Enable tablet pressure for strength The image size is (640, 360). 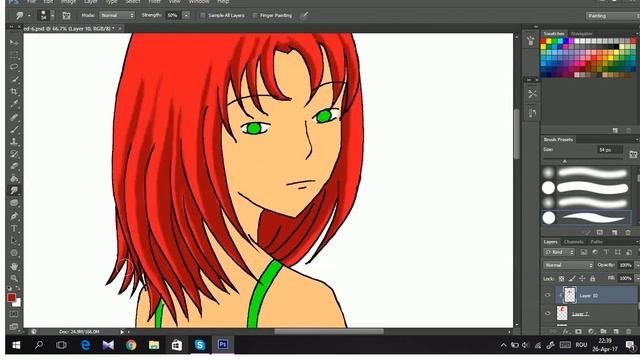304,16
